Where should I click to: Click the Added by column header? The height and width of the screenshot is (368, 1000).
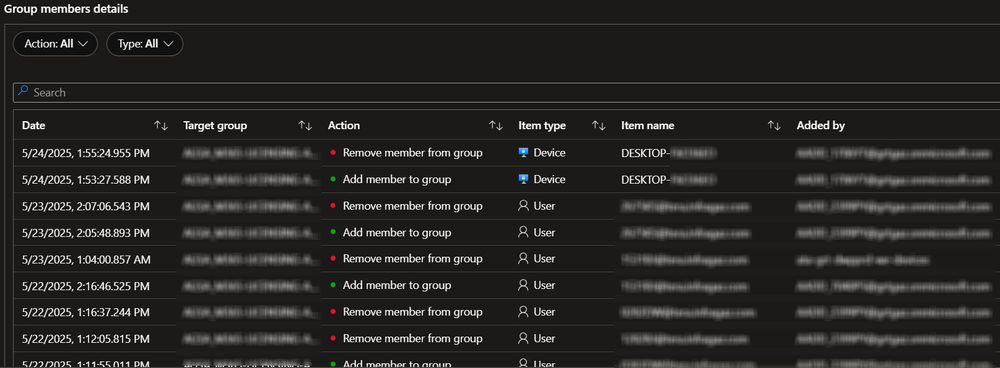point(821,126)
